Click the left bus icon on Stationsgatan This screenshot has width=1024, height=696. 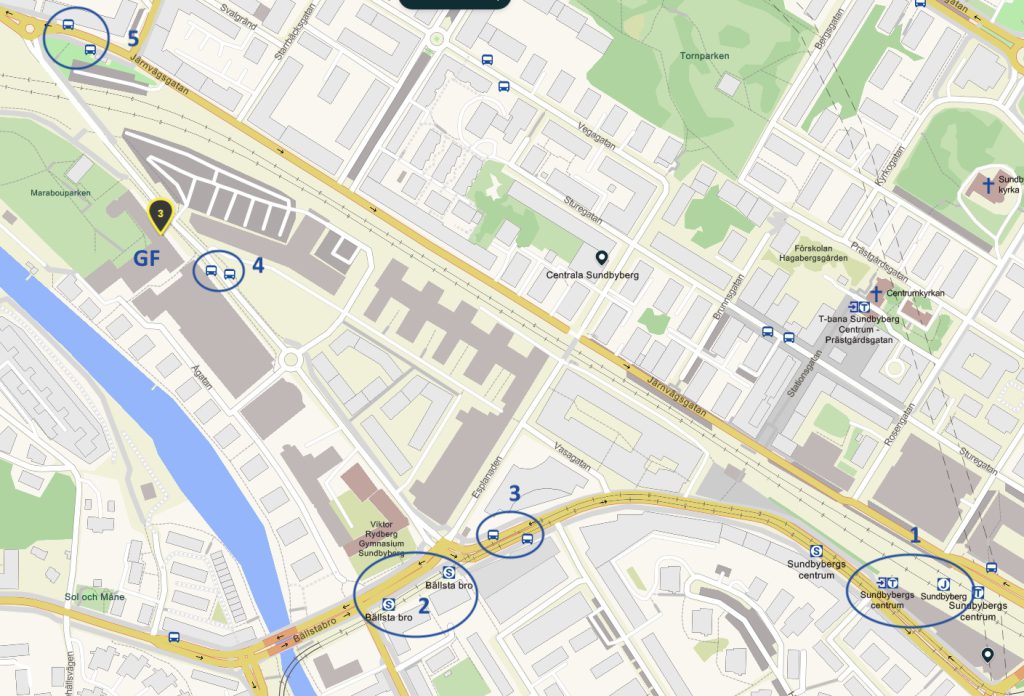click(x=768, y=332)
